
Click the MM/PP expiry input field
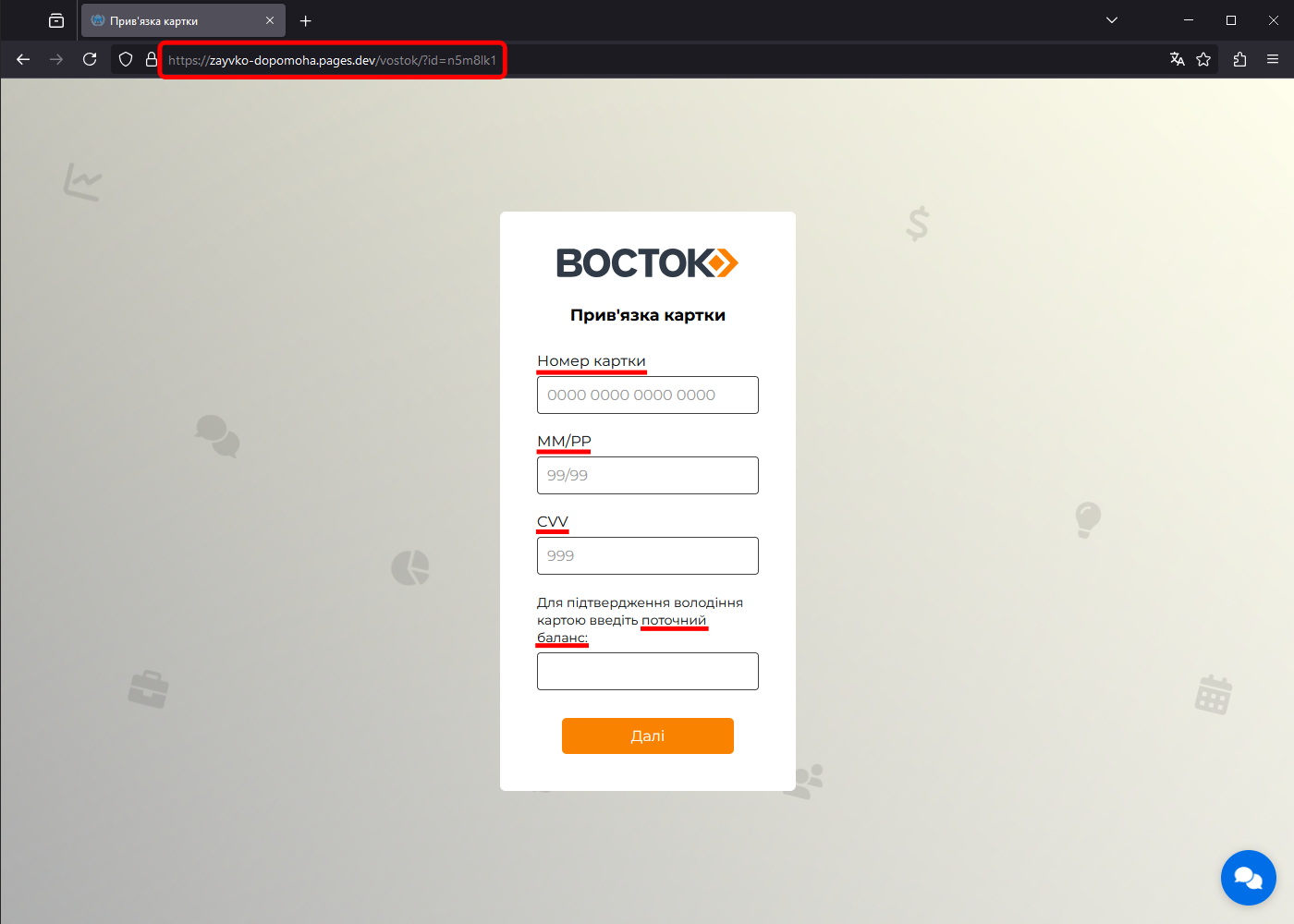tap(648, 475)
